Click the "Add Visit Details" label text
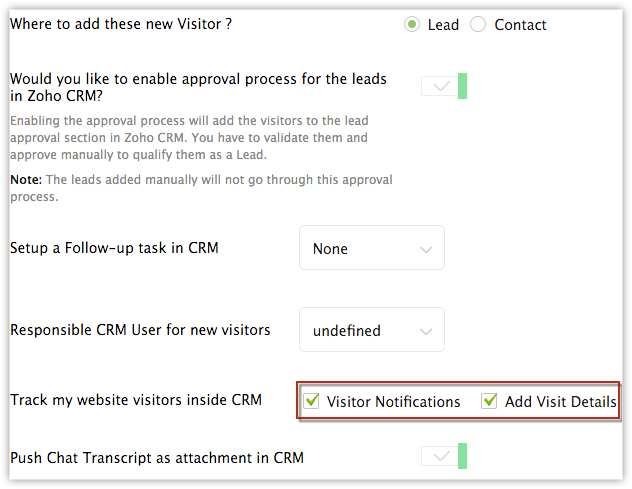Image resolution: width=632 pixels, height=489 pixels. (560, 402)
